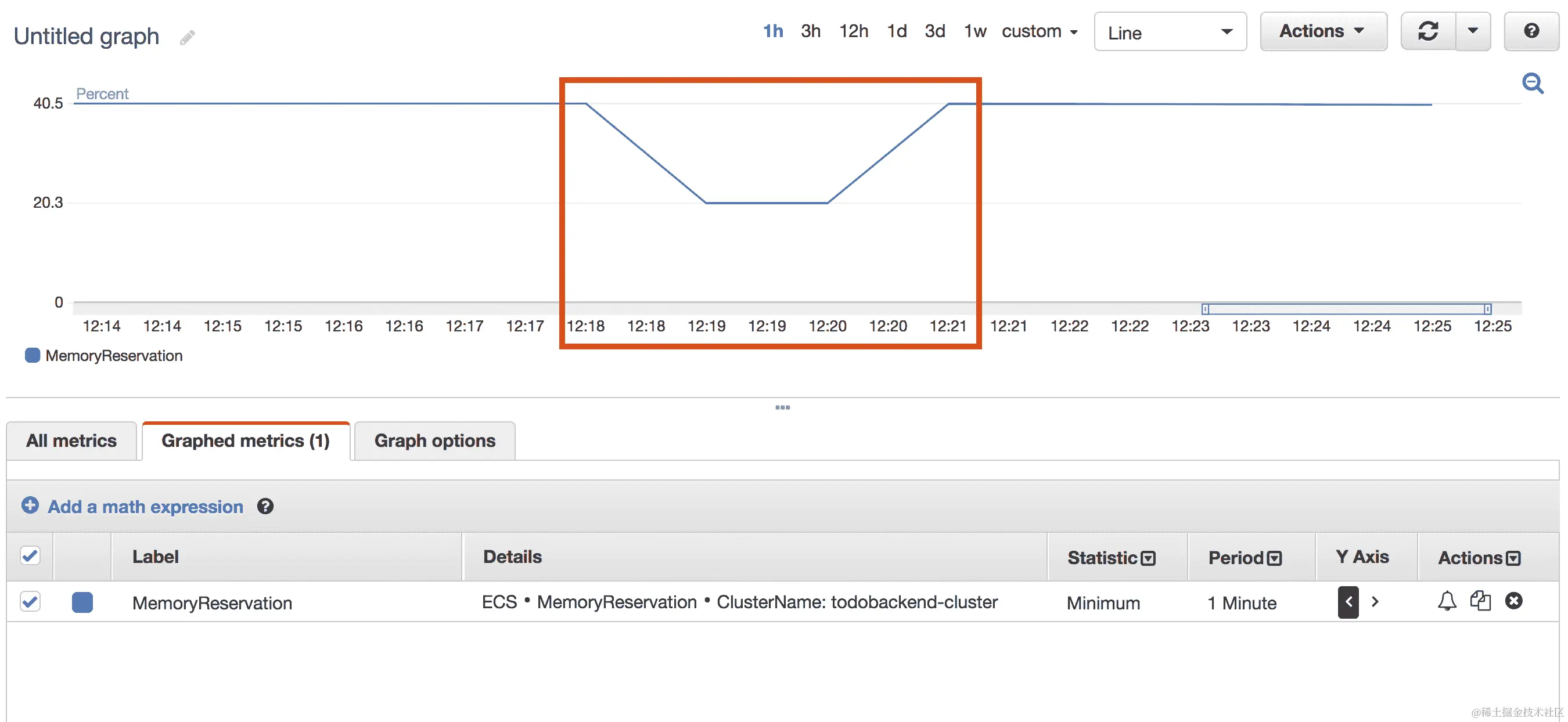The image size is (1568, 722).
Task: Open the help question mark button
Action: tap(1531, 31)
